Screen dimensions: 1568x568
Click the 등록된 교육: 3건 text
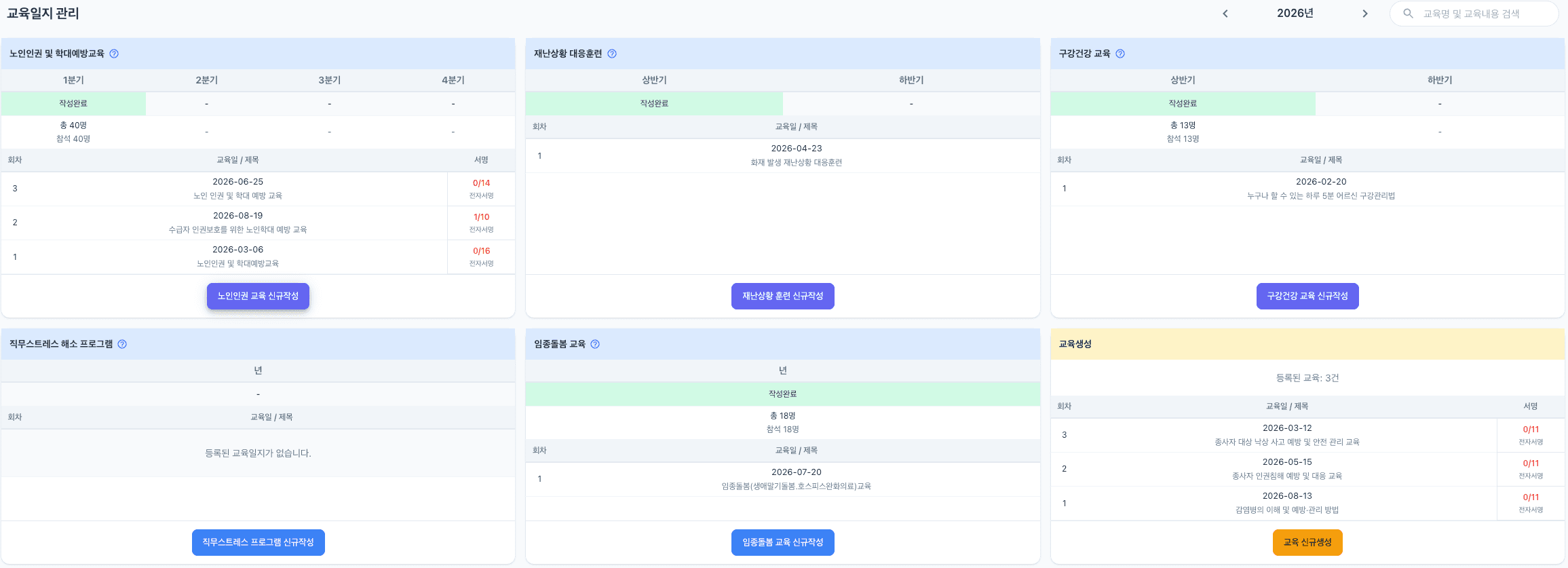[1307, 378]
